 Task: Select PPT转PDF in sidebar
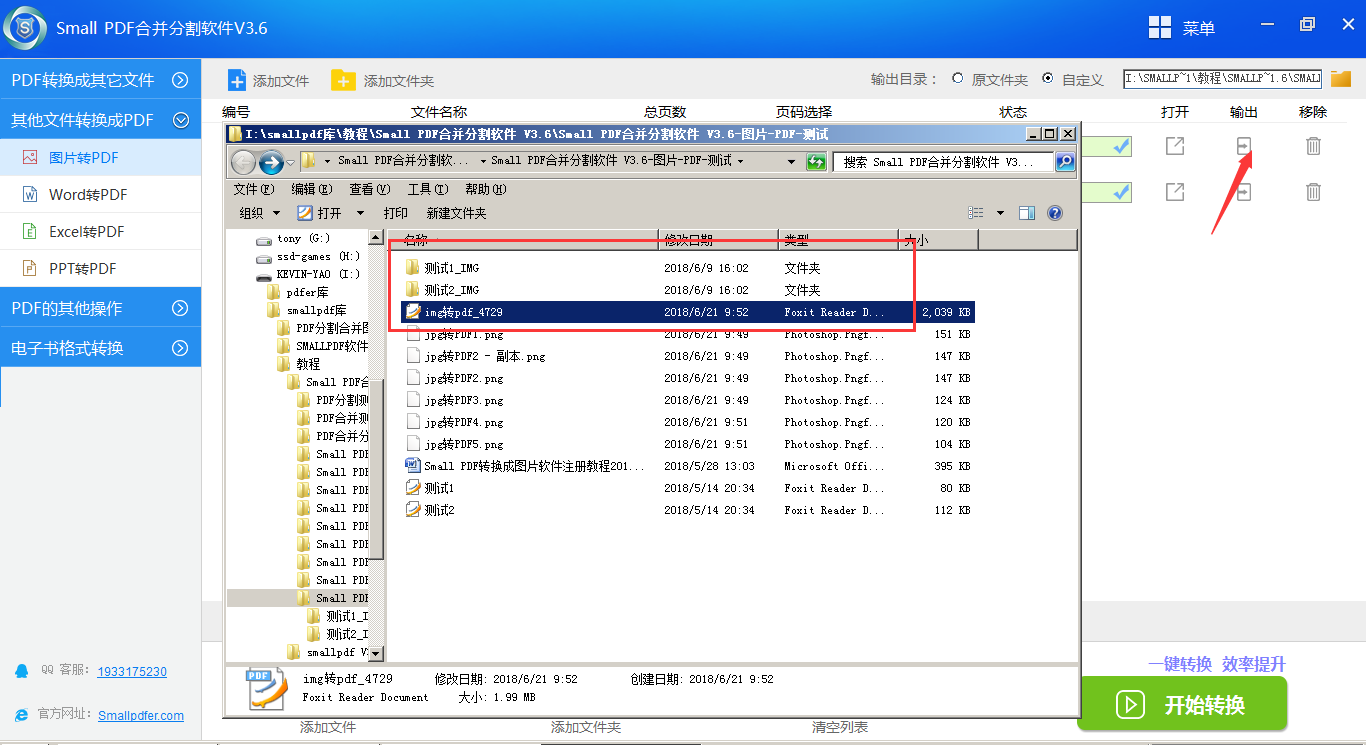[100, 268]
